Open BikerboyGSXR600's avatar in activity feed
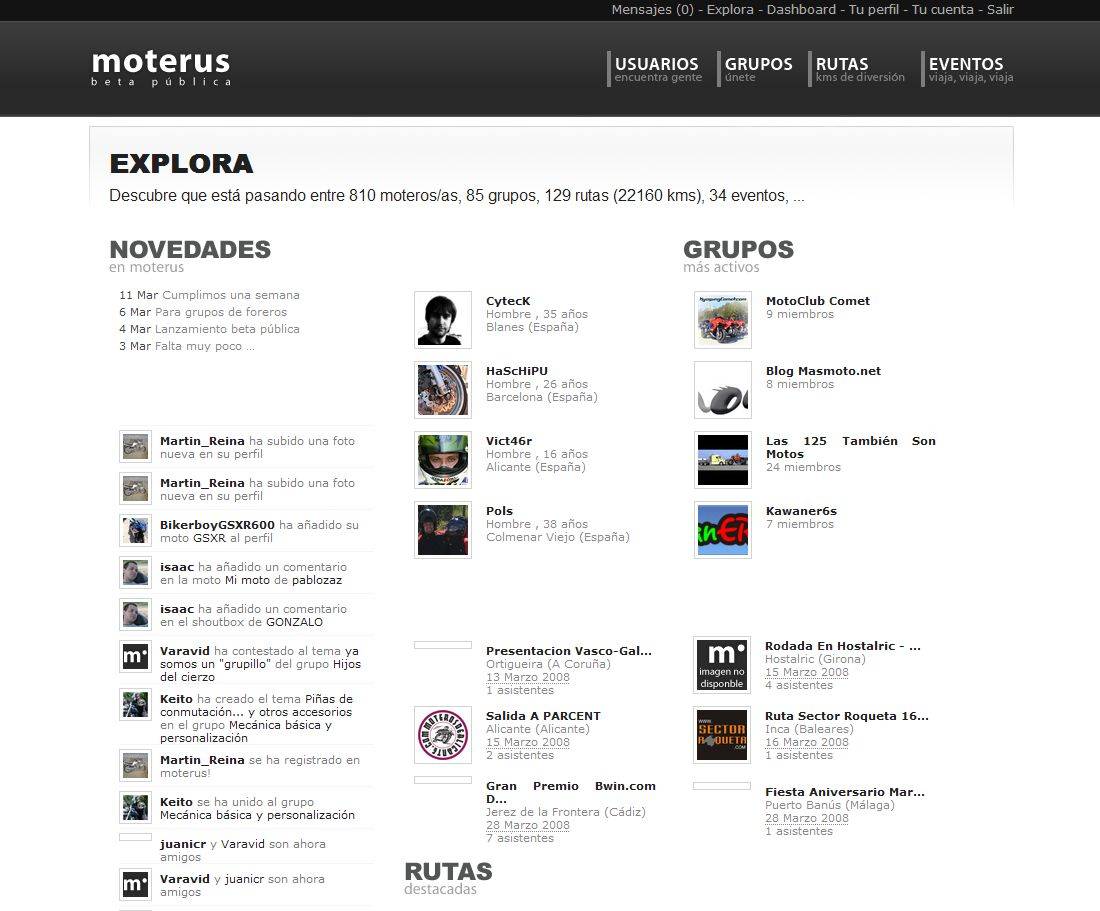This screenshot has height=911, width=1100. click(x=135, y=531)
